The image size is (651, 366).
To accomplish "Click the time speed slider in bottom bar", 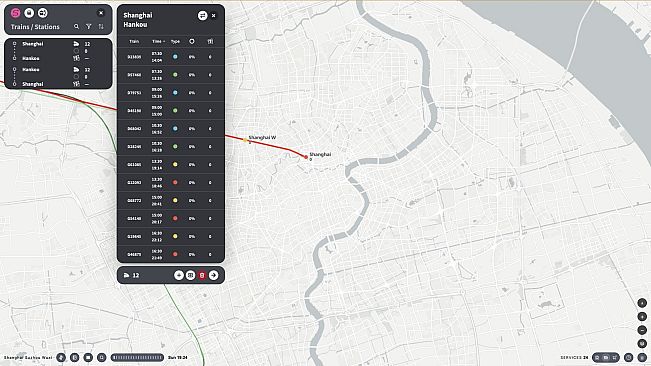I will 138,357.
